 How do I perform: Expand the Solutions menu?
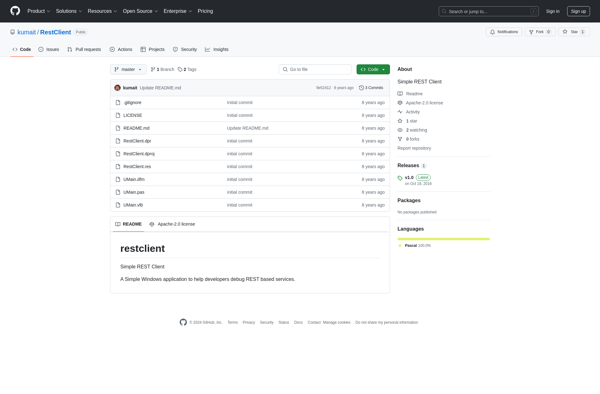(69, 11)
